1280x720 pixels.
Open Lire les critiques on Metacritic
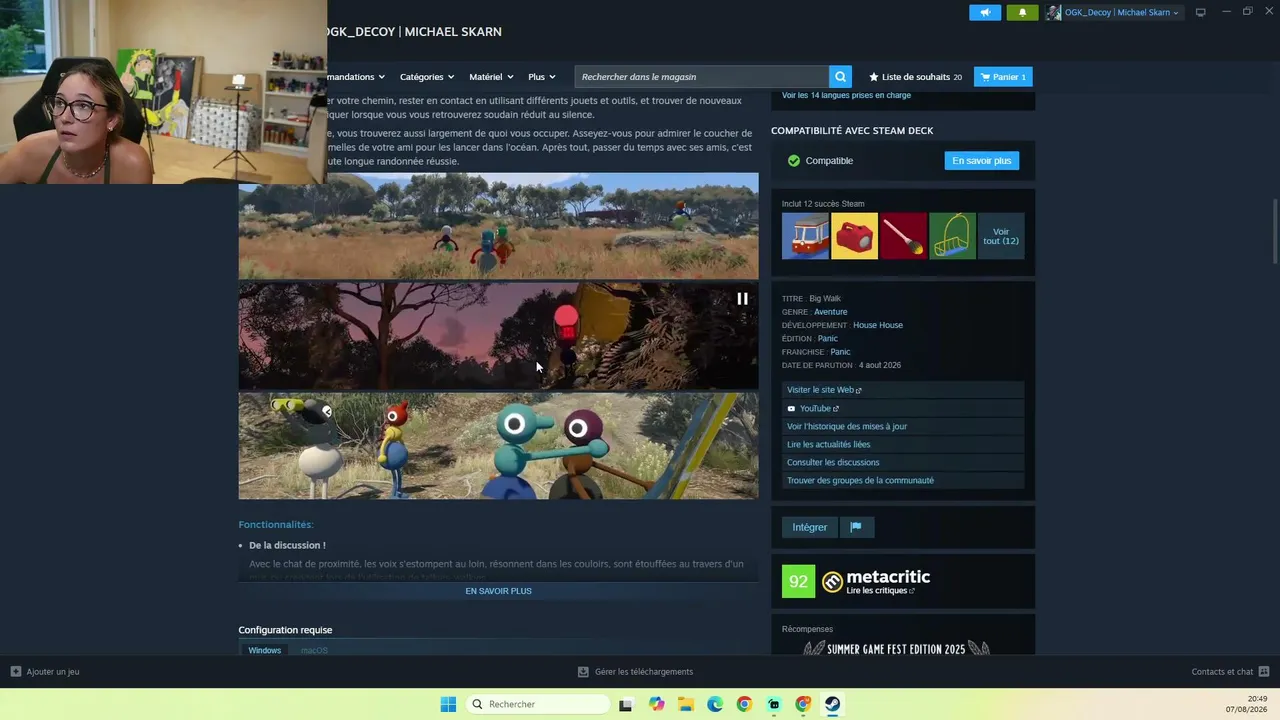point(881,591)
